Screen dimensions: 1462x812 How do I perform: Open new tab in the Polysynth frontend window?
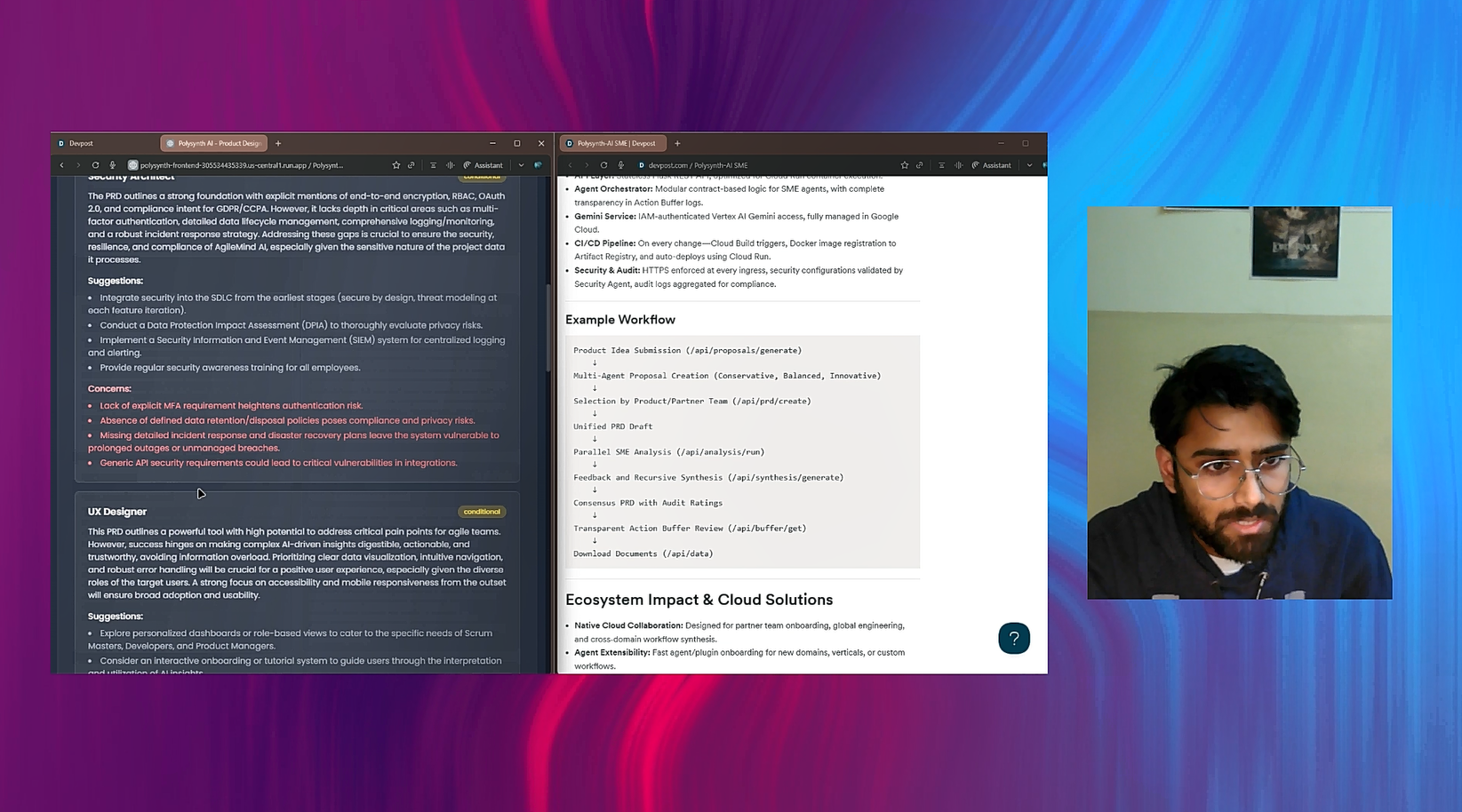(x=278, y=143)
